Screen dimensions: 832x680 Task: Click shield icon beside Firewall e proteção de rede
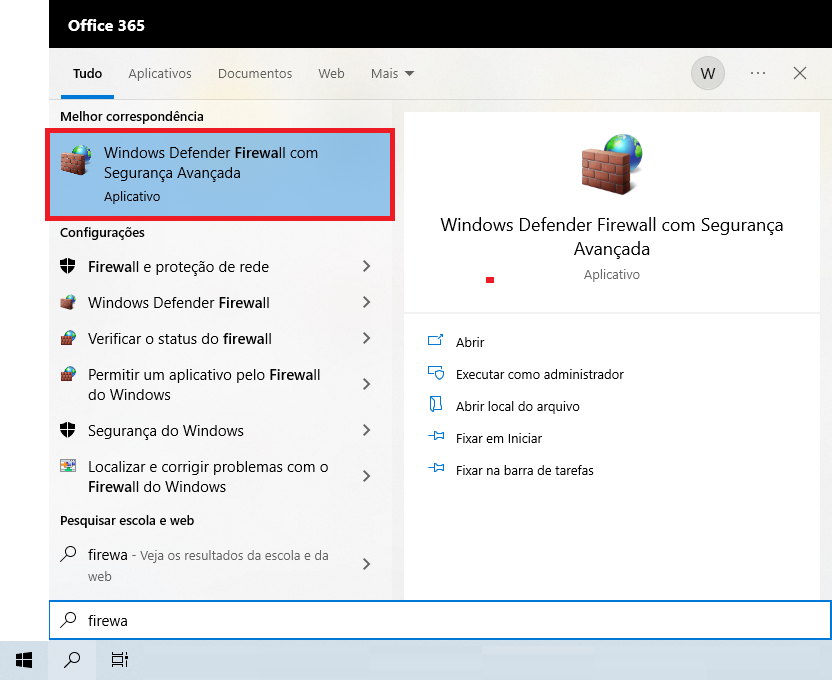(x=68, y=267)
